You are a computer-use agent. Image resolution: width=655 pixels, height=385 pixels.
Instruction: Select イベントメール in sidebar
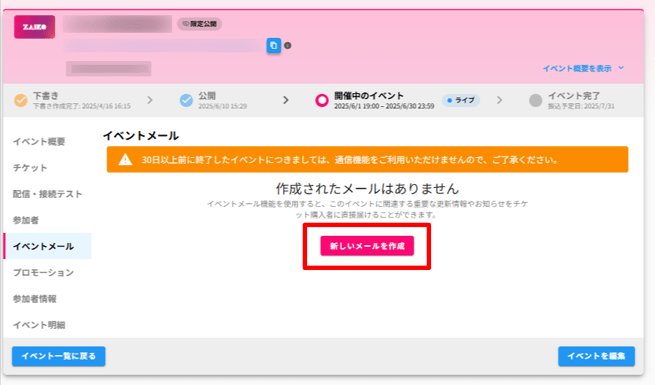(48, 246)
